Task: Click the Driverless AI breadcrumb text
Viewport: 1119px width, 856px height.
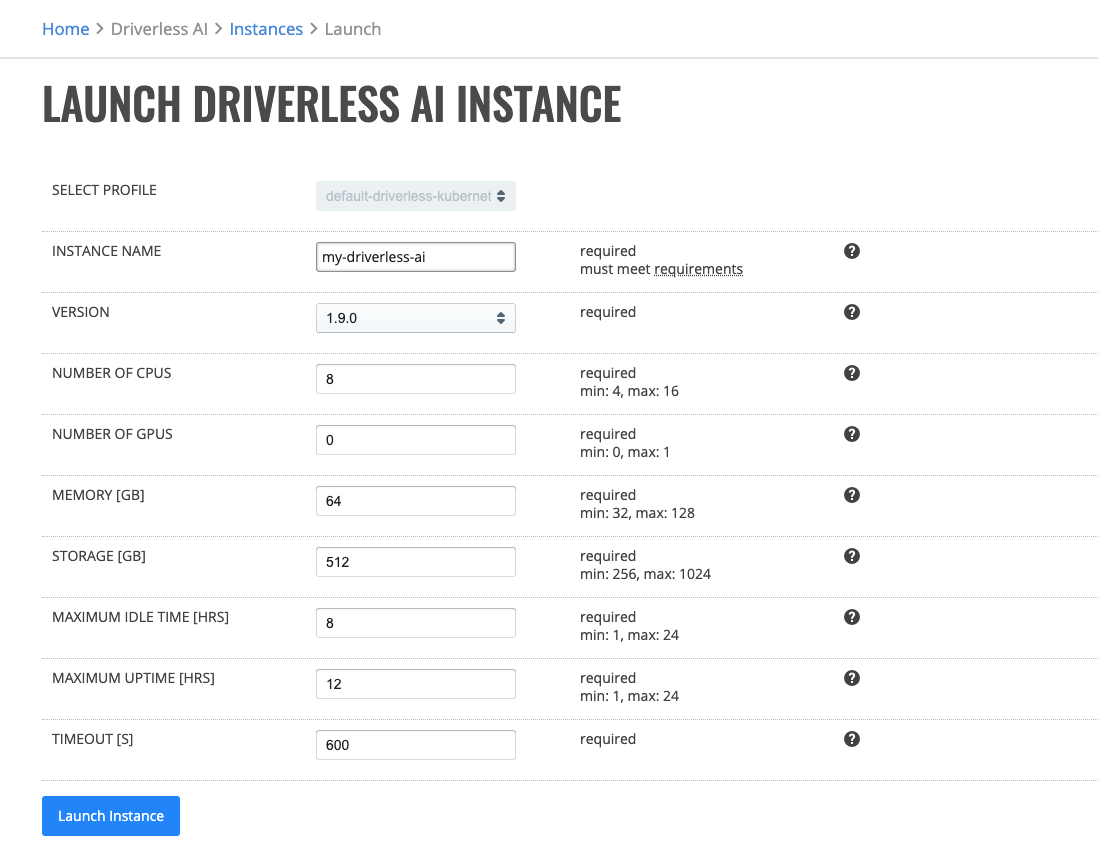Action: [x=159, y=29]
